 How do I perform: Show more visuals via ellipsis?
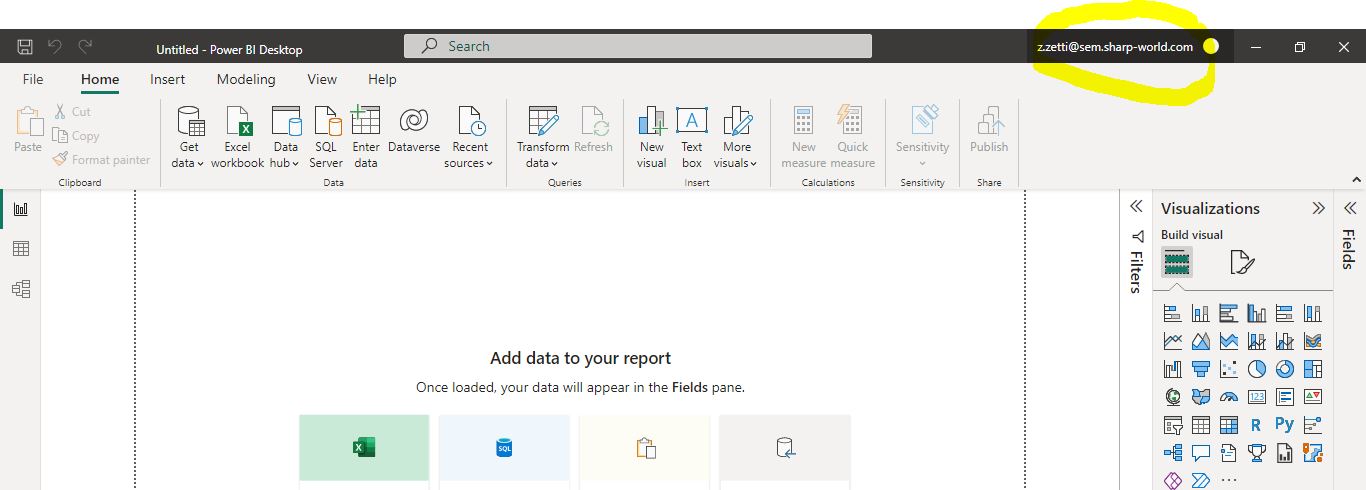coord(1229,481)
